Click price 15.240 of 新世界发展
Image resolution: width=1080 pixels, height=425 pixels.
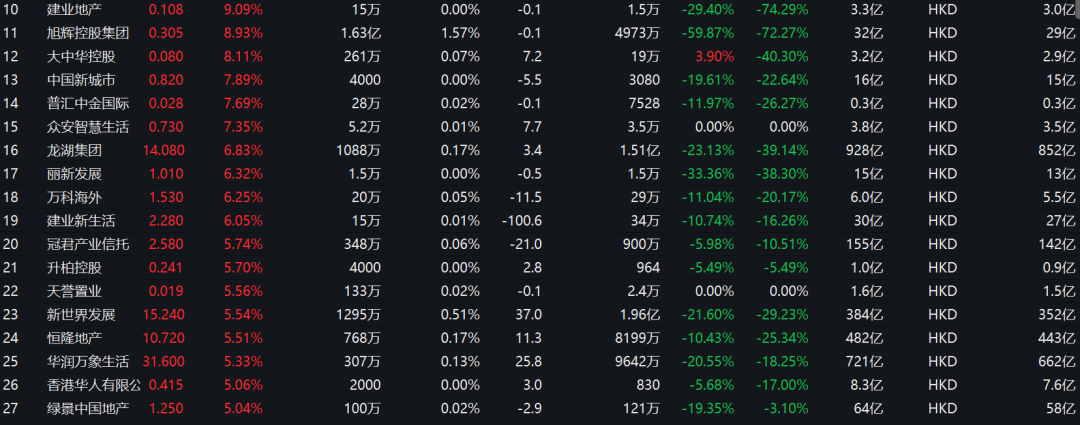tap(163, 314)
